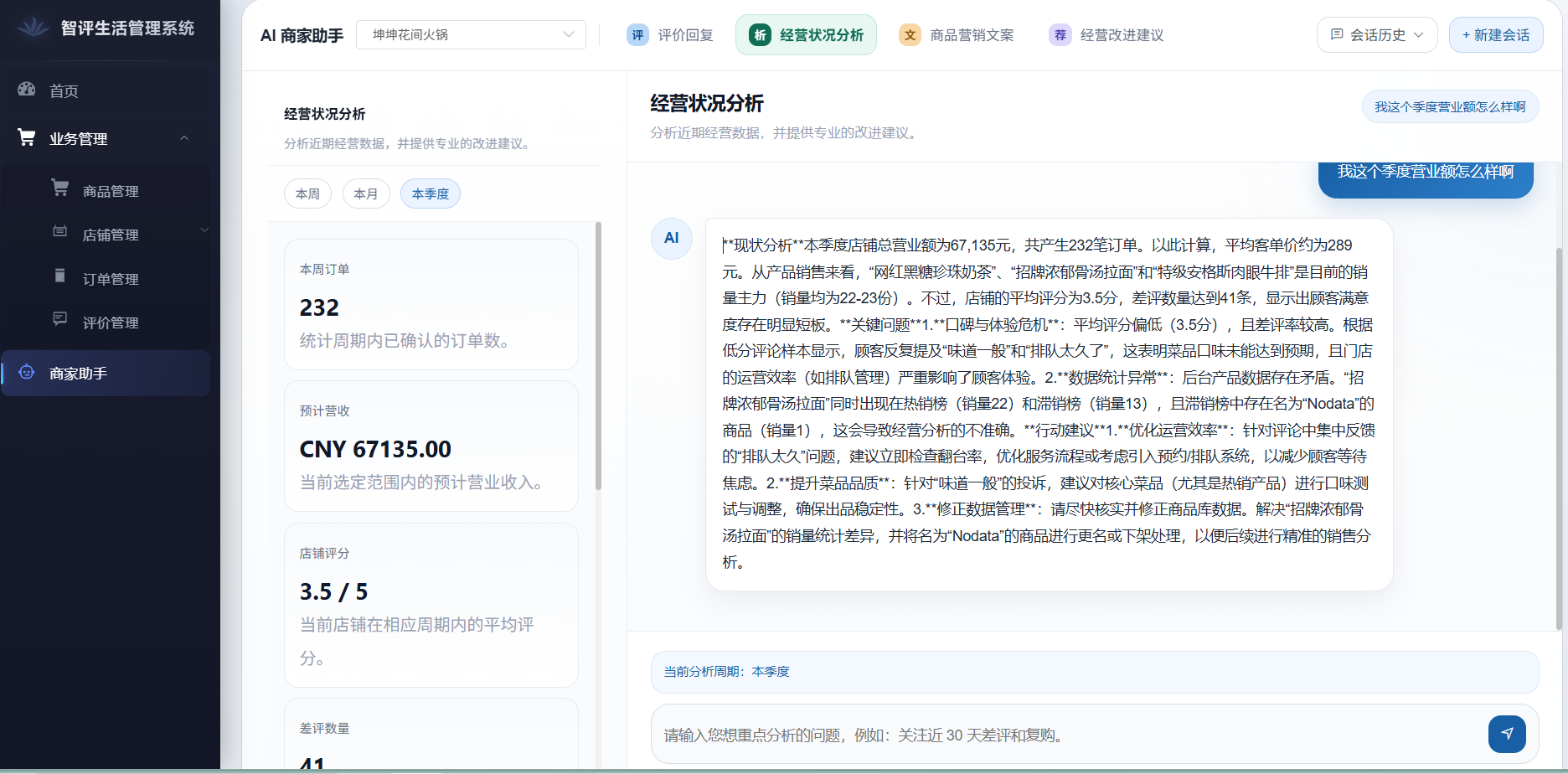Select the 商品管理 cart icon in sidebar

[x=59, y=188]
